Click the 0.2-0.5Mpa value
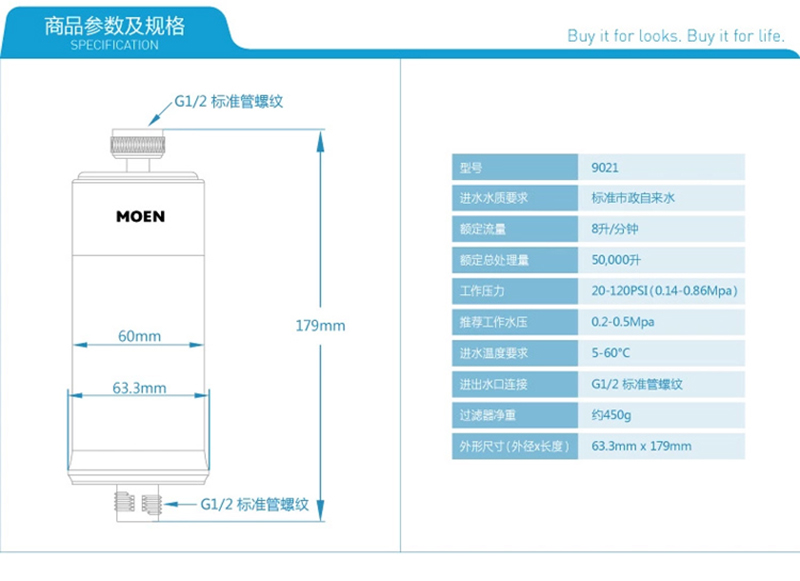This screenshot has height=581, width=800. click(622, 322)
